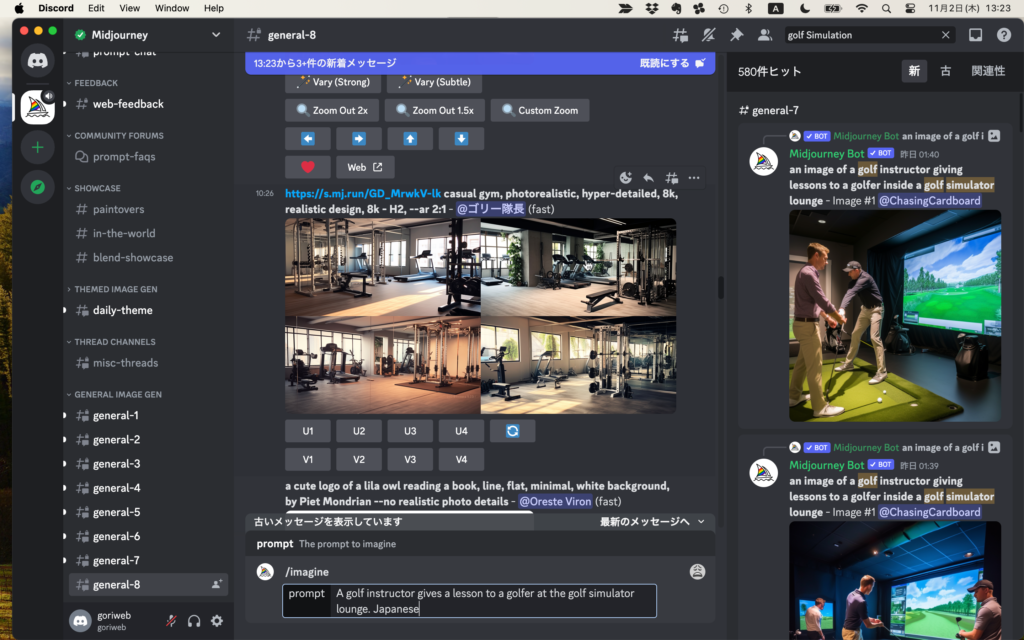Toggle microphone mute
The height and width of the screenshot is (640, 1024).
(171, 620)
